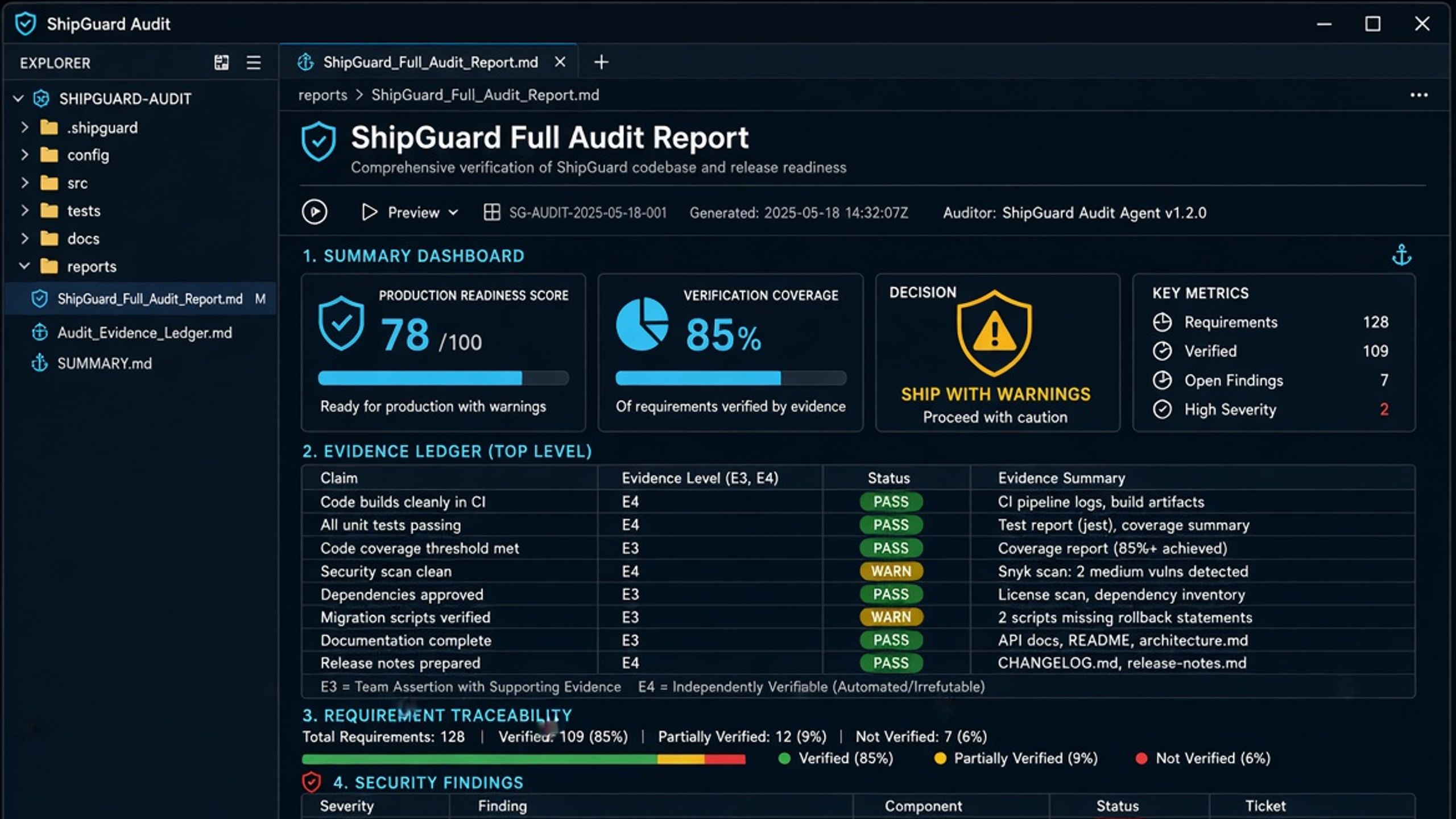Click 'CHANGELOG.md, release-notes.md' evidence cell

coord(1122,663)
